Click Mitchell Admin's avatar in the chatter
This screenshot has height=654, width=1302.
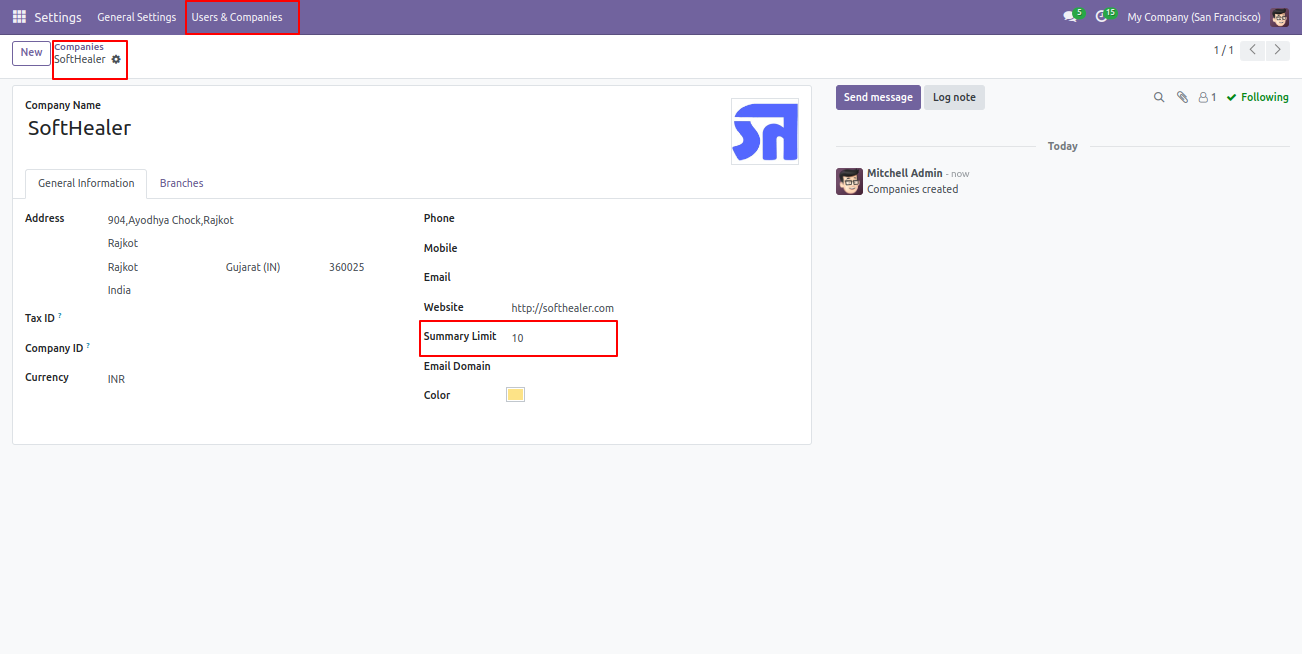[849, 181]
